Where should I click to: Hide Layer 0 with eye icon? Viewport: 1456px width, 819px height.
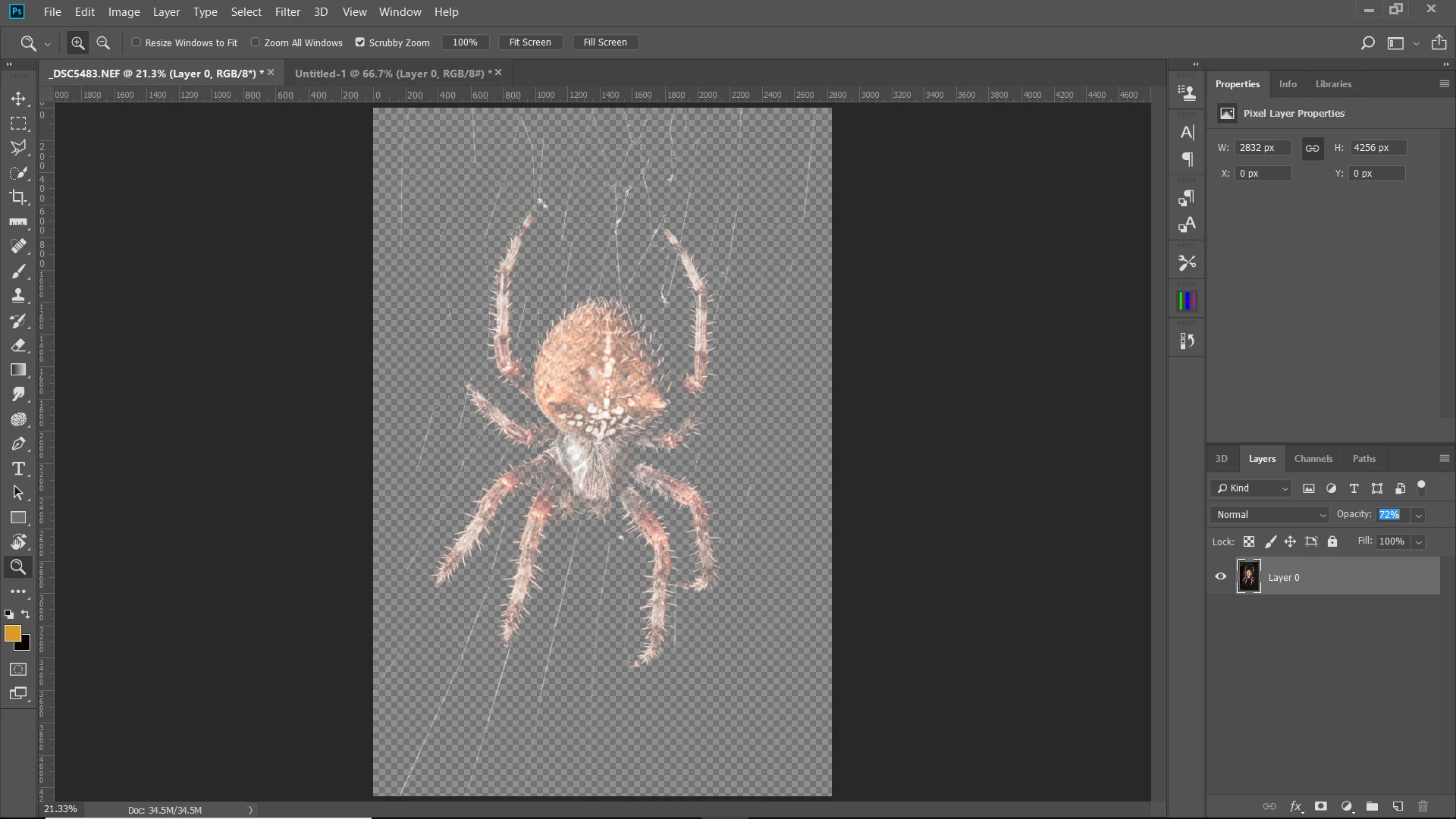click(x=1220, y=576)
